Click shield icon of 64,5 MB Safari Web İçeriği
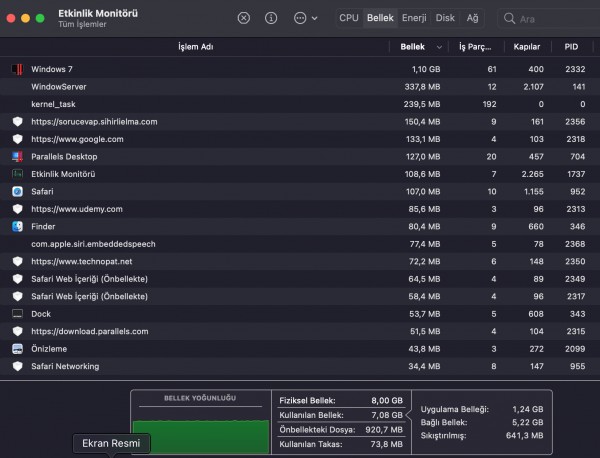Image resolution: width=600 pixels, height=458 pixels. tap(17, 279)
